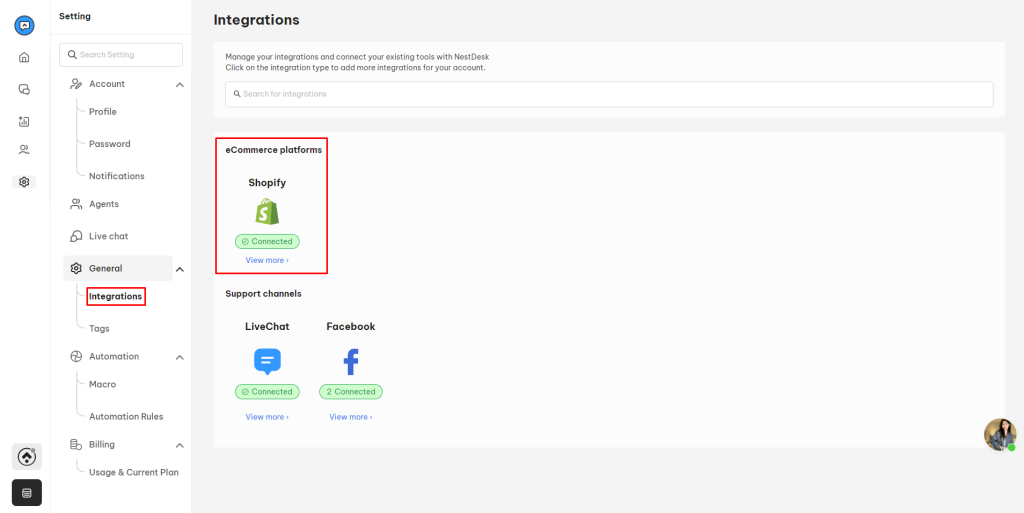Image resolution: width=1024 pixels, height=513 pixels.
Task: Open the Profile settings item
Action: tap(103, 112)
